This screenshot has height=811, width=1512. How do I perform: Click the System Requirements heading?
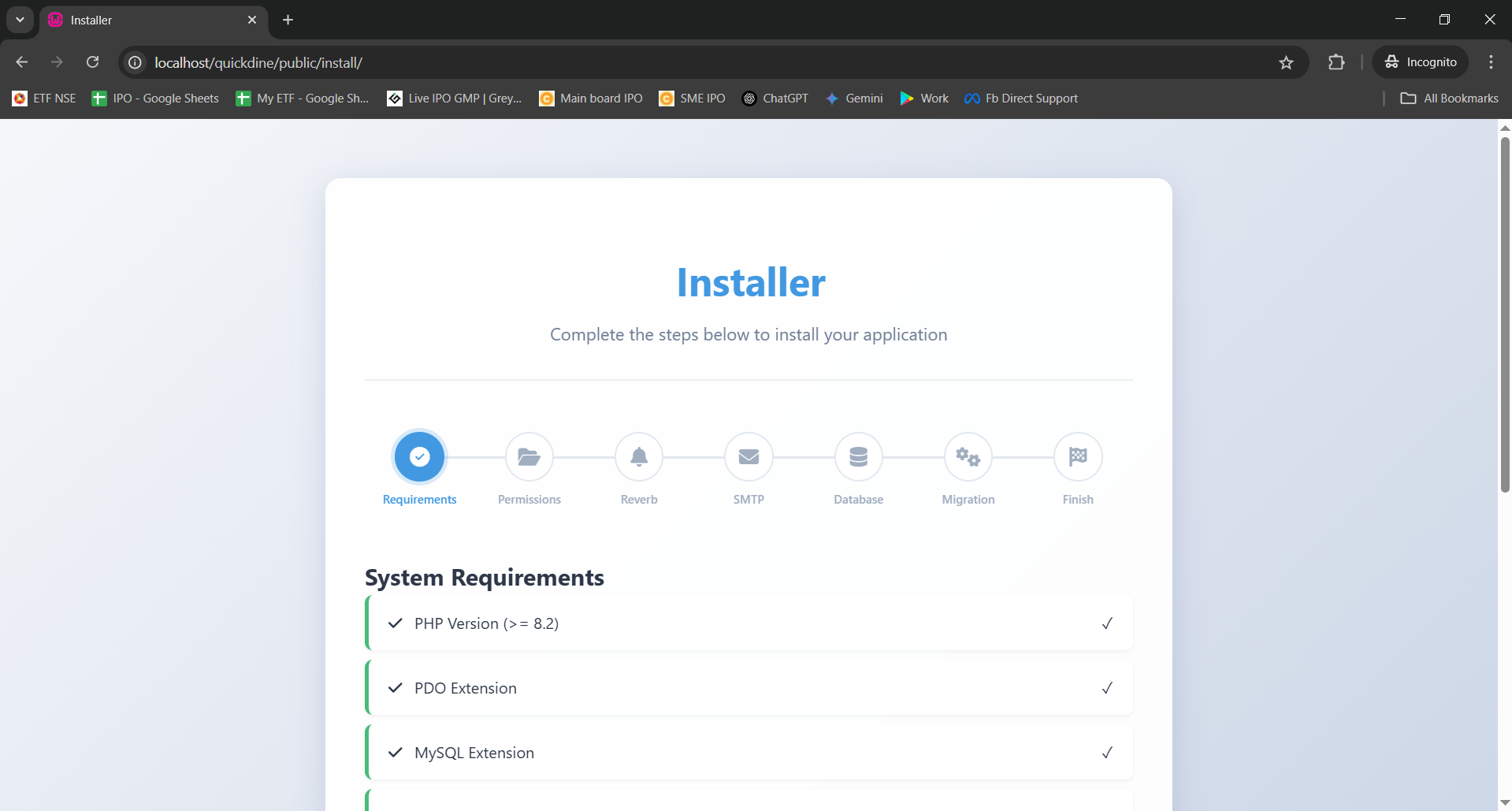point(485,578)
